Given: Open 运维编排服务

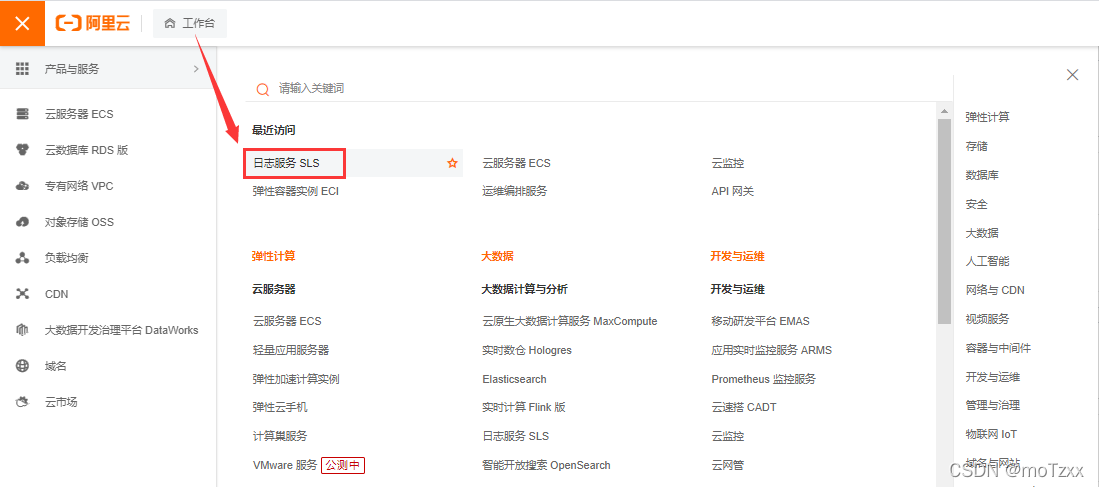Looking at the screenshot, I should [x=514, y=191].
